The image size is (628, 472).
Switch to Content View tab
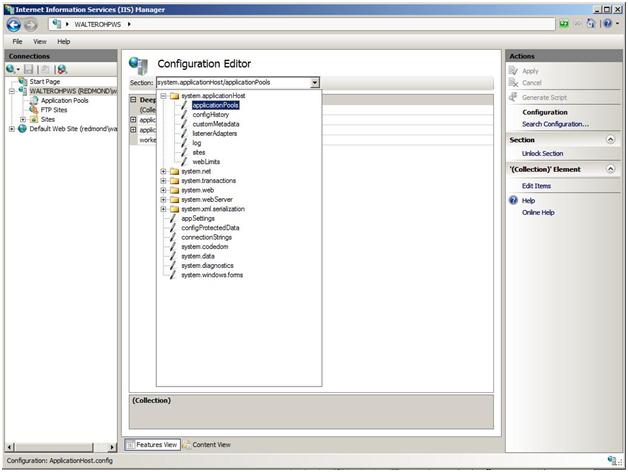207,445
